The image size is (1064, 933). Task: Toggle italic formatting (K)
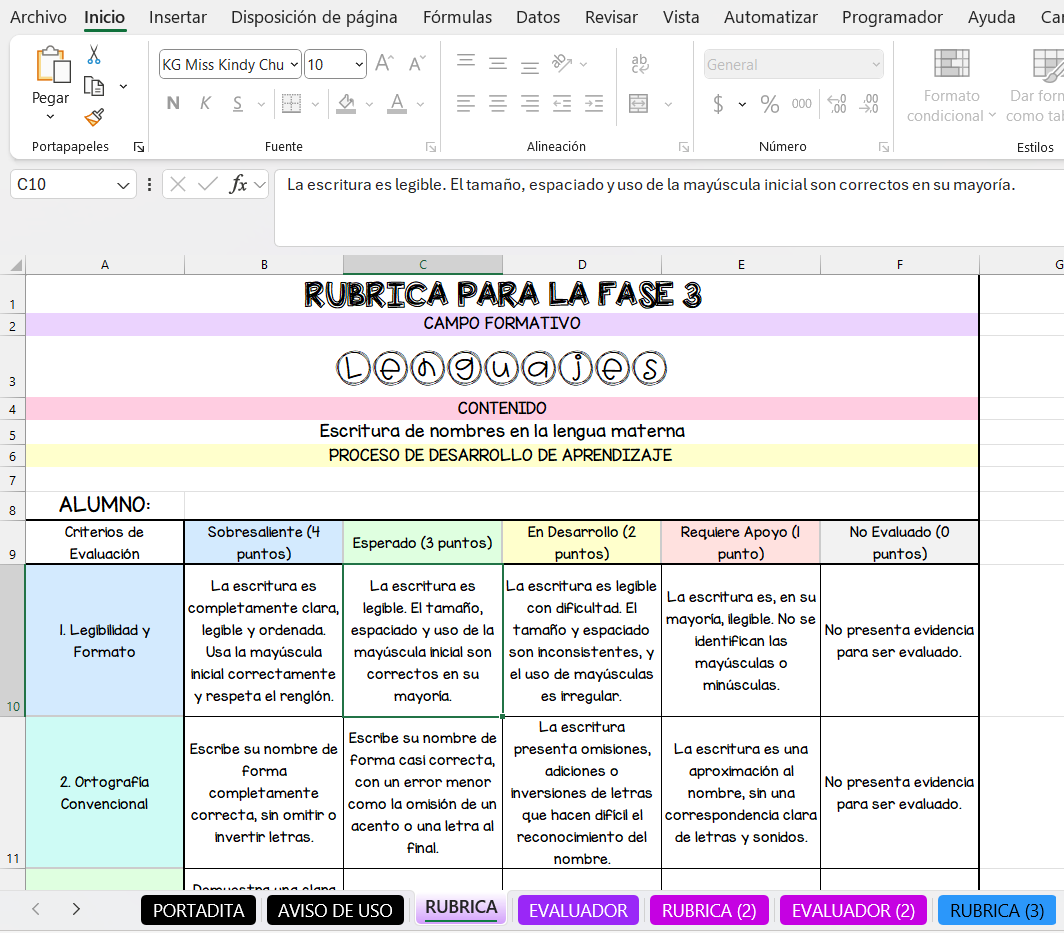pyautogui.click(x=205, y=103)
